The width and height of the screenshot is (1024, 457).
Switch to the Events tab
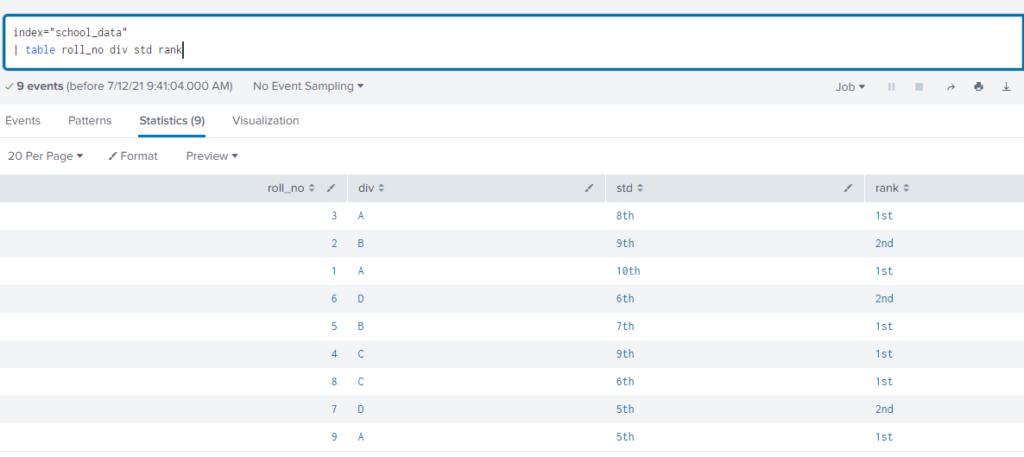23,121
